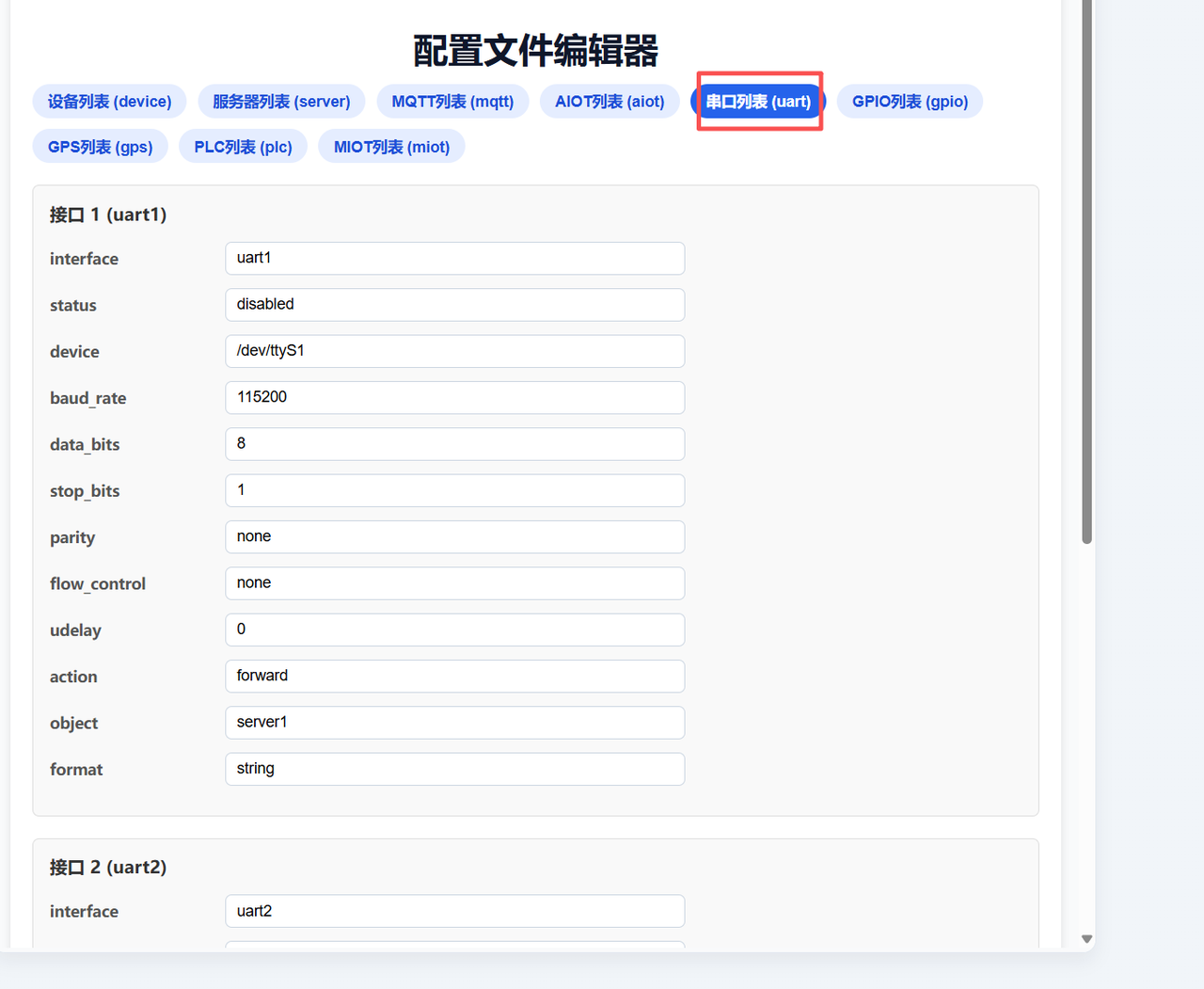Click the 配置文件编辑器 page title

tap(535, 51)
